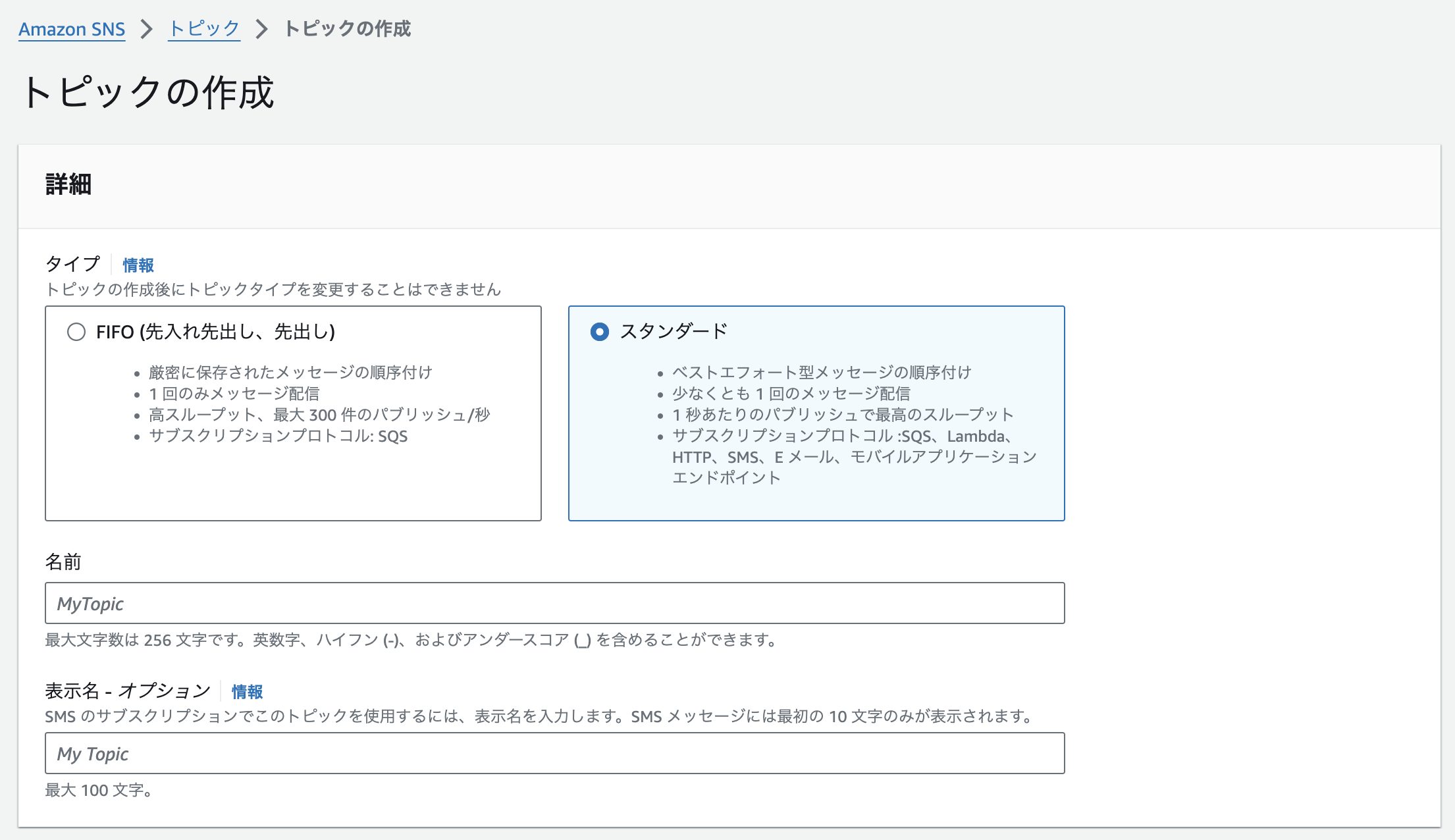This screenshot has width=1455, height=840.
Task: Click the chevron before トピックの作成 breadcrumb
Action: coord(262,29)
